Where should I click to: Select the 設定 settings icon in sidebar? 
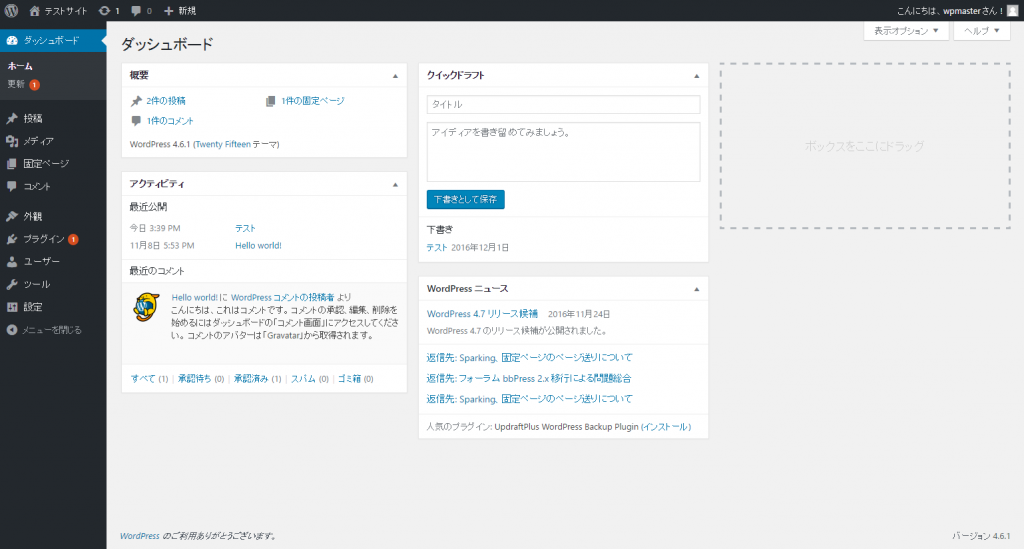click(x=11, y=307)
